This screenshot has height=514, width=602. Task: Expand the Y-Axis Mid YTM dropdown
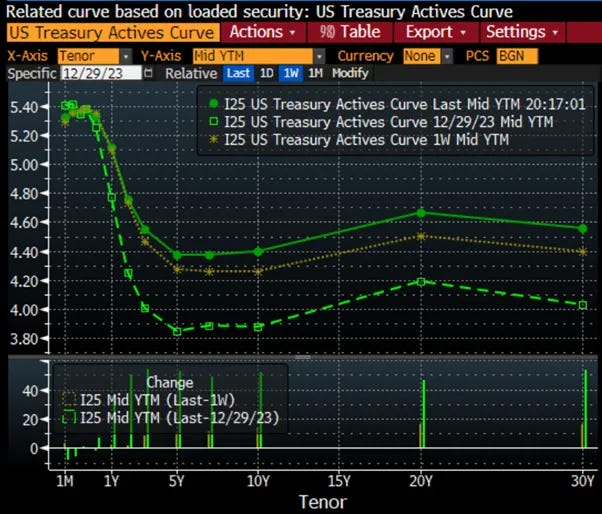pyautogui.click(x=319, y=57)
